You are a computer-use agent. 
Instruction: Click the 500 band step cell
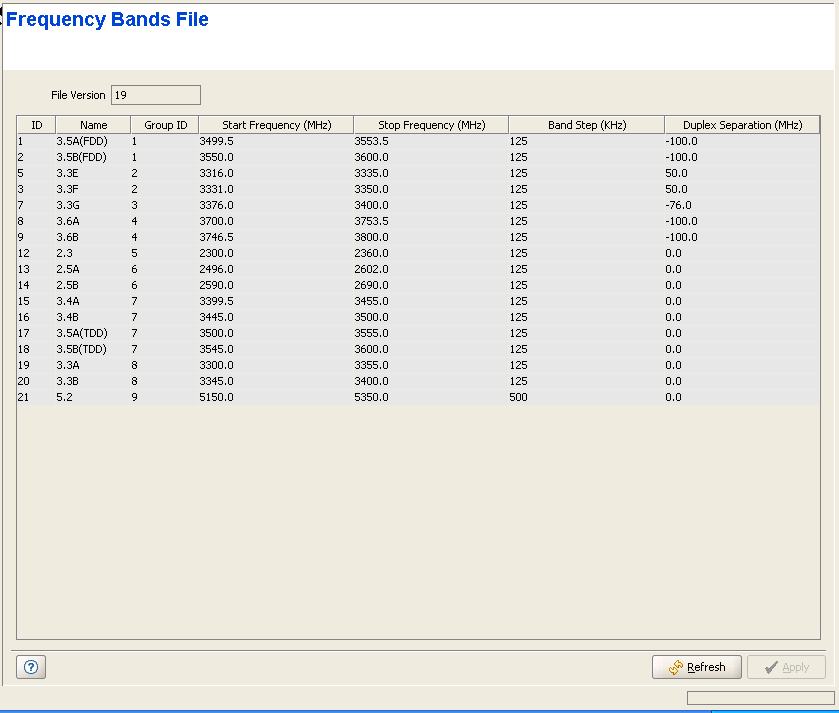(x=518, y=397)
